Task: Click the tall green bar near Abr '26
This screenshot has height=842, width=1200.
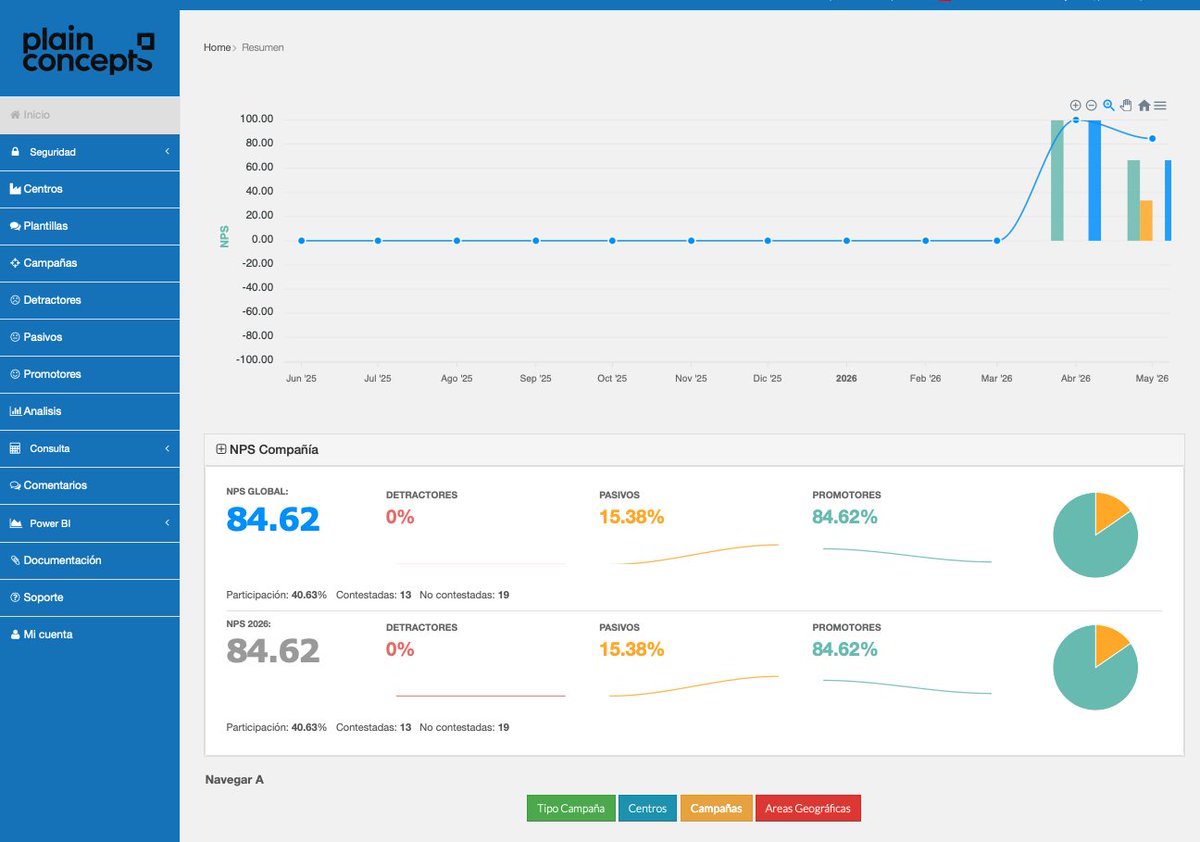Action: pyautogui.click(x=1057, y=180)
